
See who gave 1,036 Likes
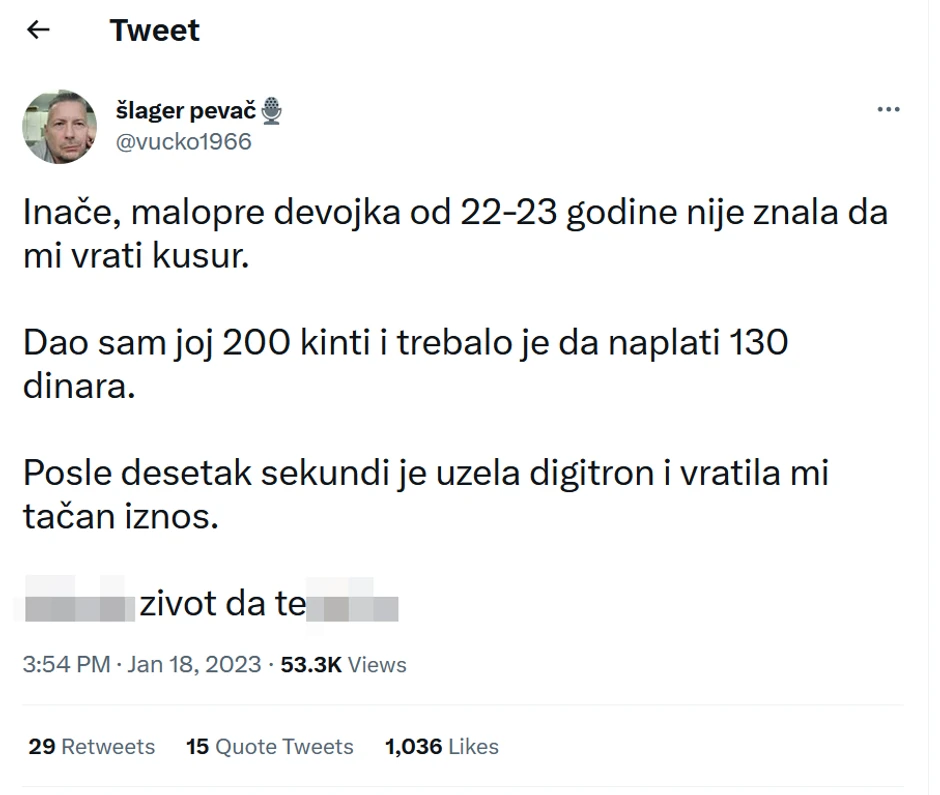click(441, 745)
